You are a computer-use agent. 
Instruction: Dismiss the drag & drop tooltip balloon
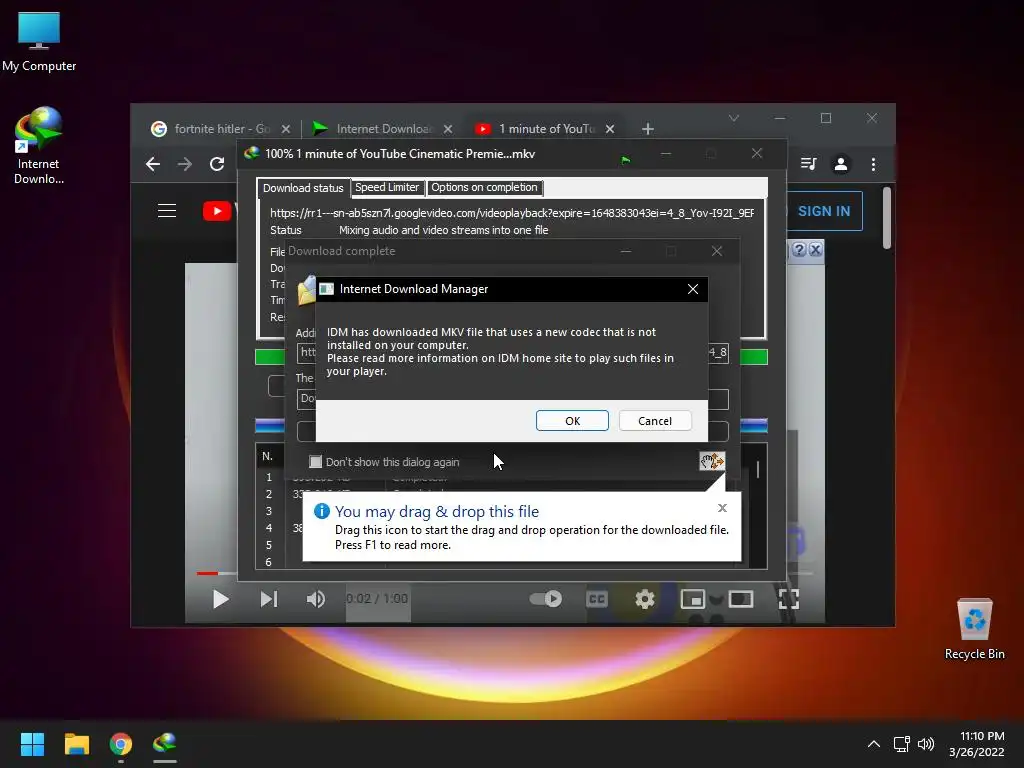coord(722,507)
